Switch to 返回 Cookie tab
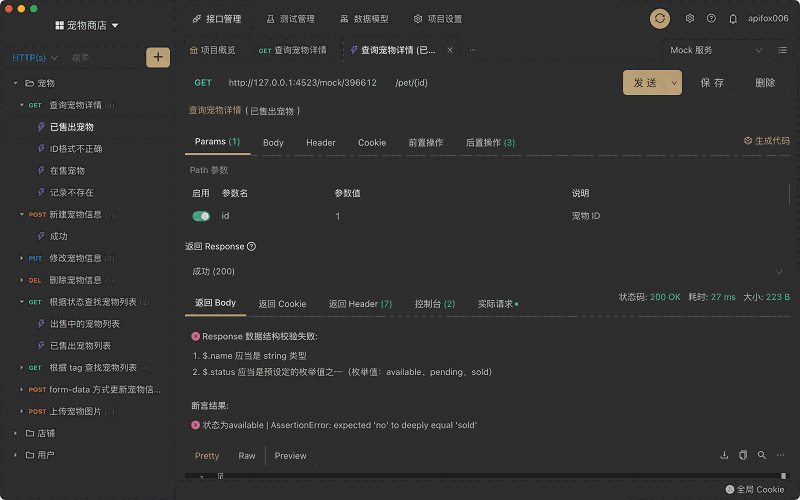This screenshot has width=800, height=500. [x=282, y=304]
